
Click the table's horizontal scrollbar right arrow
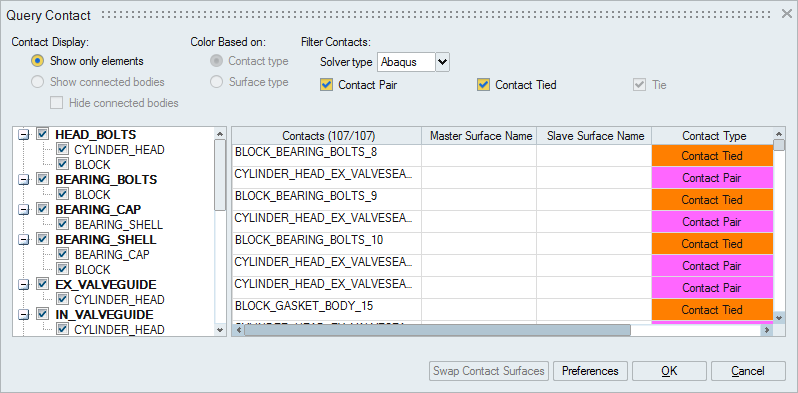766,330
